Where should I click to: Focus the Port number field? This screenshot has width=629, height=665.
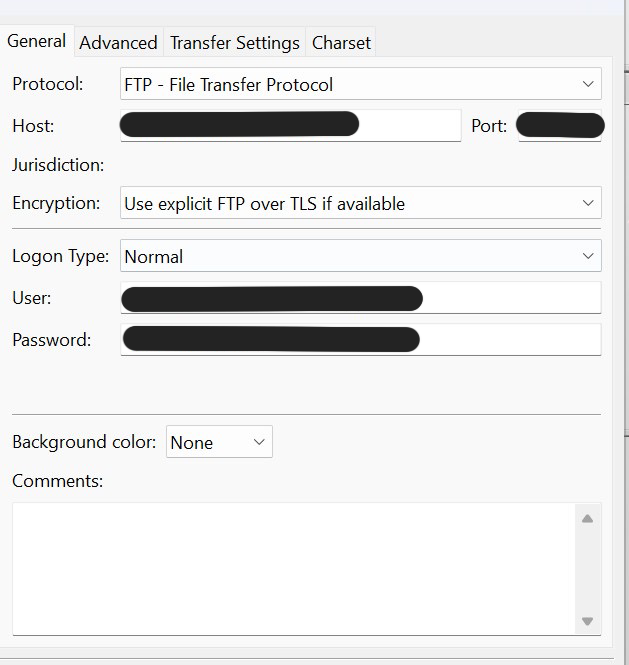(560, 125)
